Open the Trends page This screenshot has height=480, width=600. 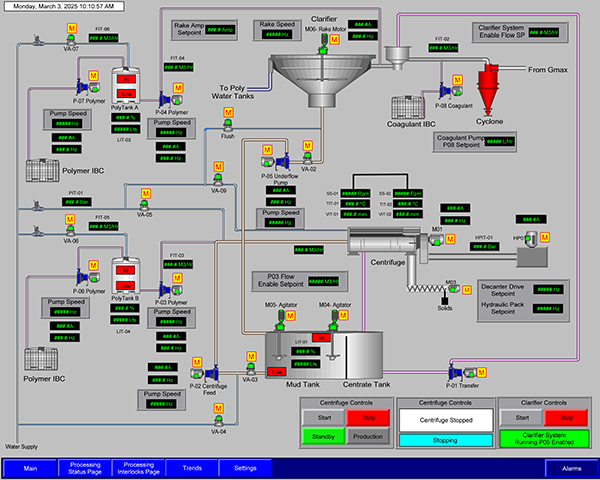[190, 467]
